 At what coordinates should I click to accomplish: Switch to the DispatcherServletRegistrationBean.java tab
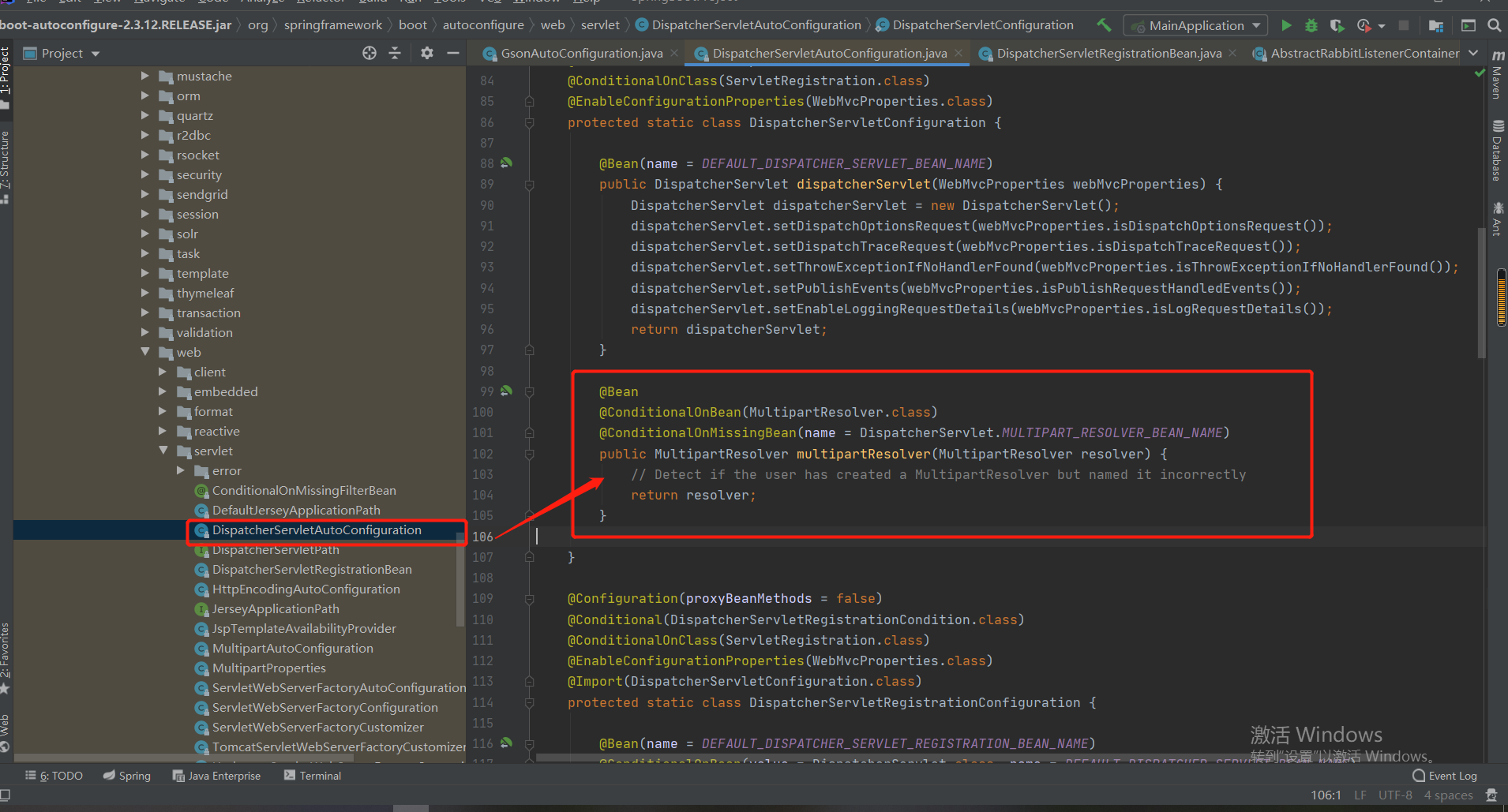pyautogui.click(x=1108, y=53)
